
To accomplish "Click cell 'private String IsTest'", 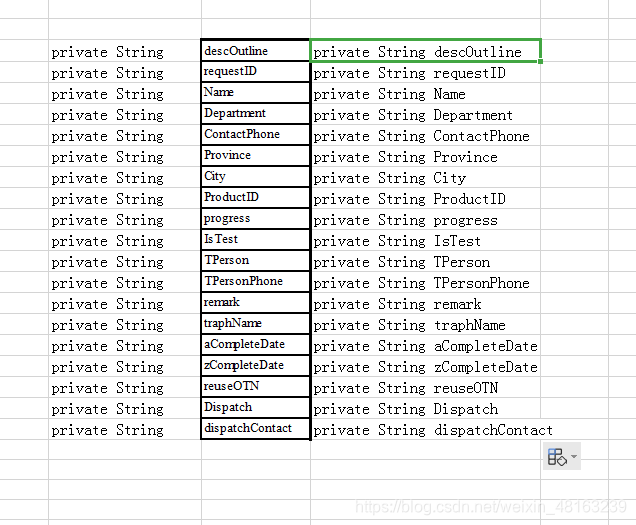I will coord(425,241).
